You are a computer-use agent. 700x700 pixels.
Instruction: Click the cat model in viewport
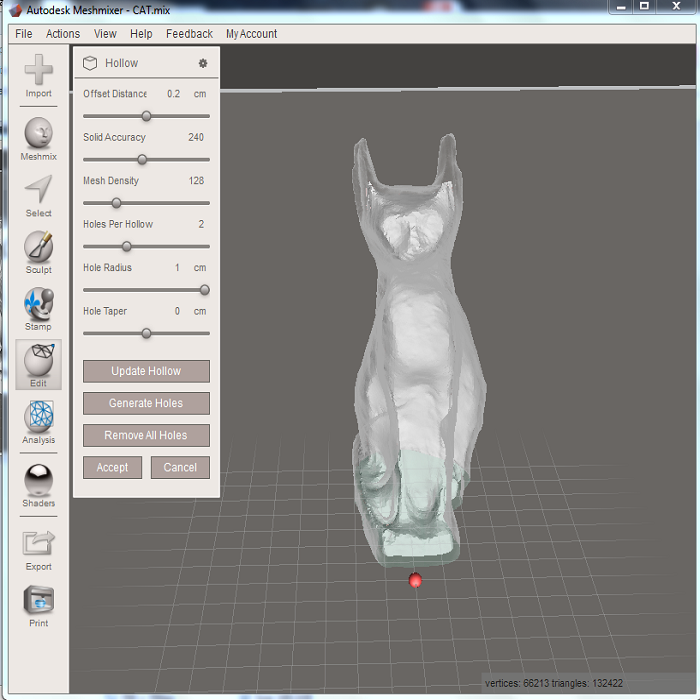click(417, 348)
